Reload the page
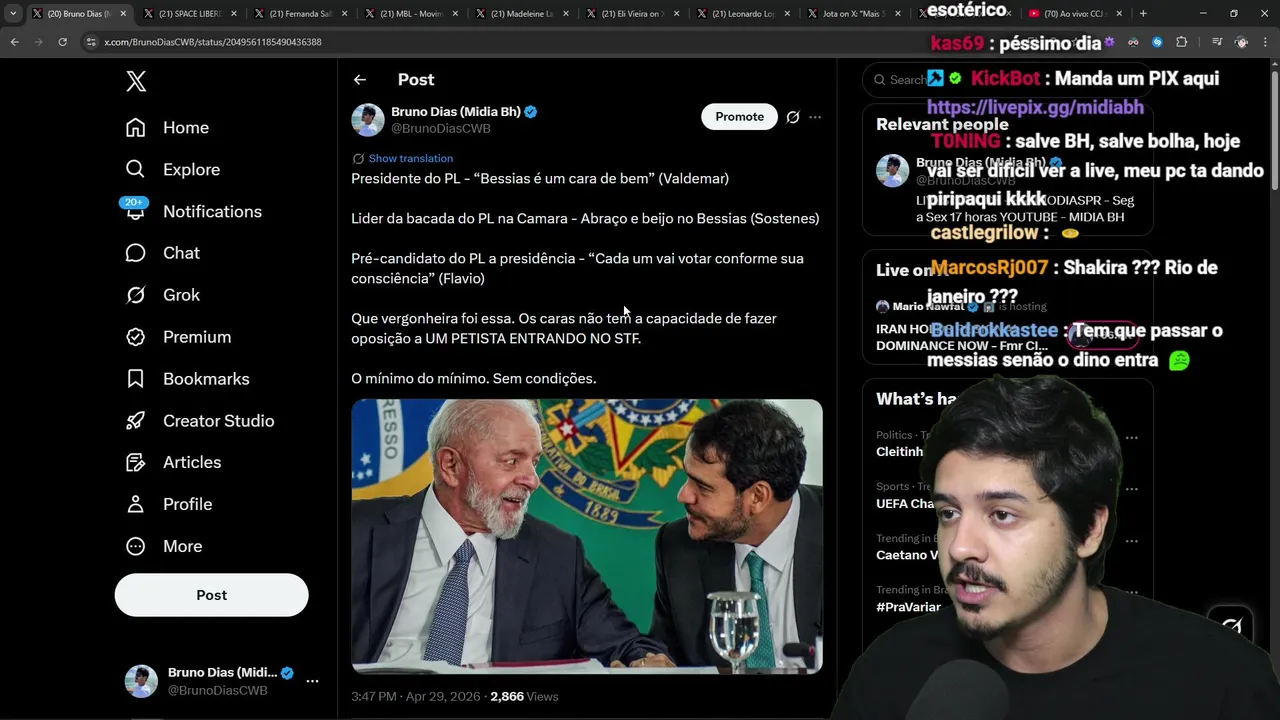The image size is (1280, 720). tap(62, 42)
